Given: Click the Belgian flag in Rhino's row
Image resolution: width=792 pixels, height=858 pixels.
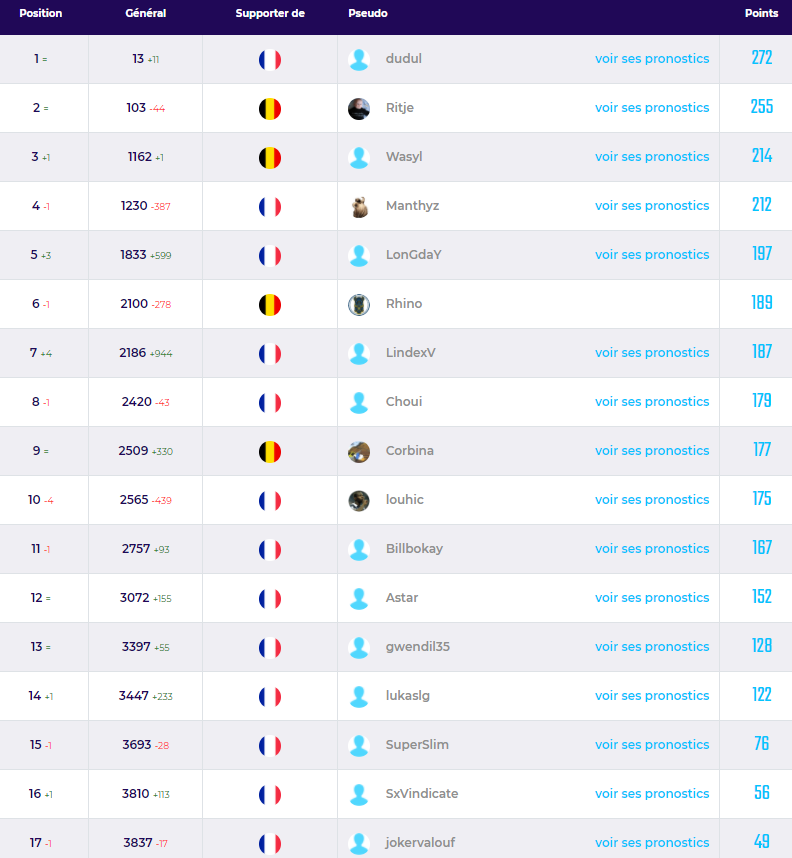Looking at the screenshot, I should click(x=270, y=305).
